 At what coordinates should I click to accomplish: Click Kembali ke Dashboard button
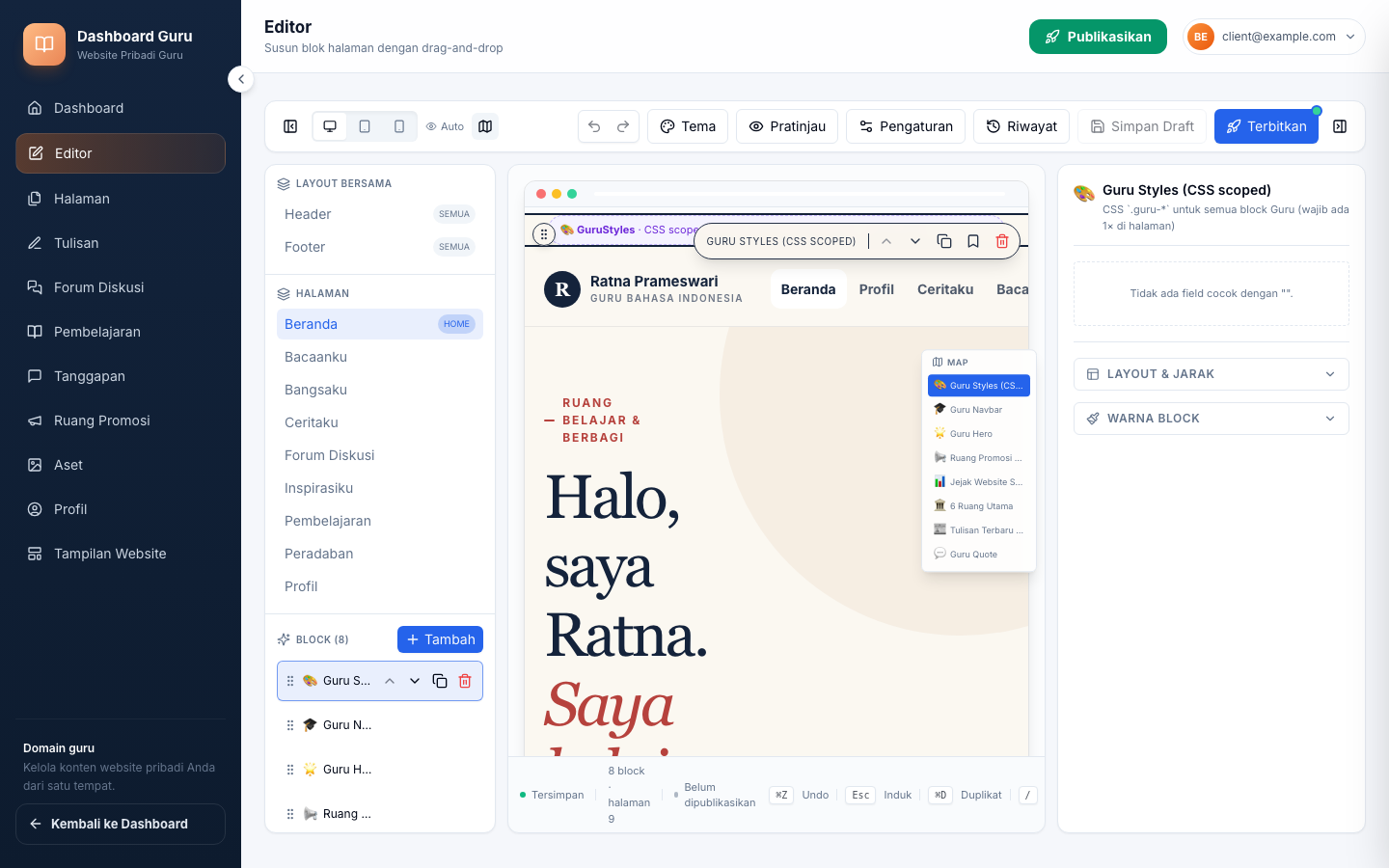(x=121, y=824)
